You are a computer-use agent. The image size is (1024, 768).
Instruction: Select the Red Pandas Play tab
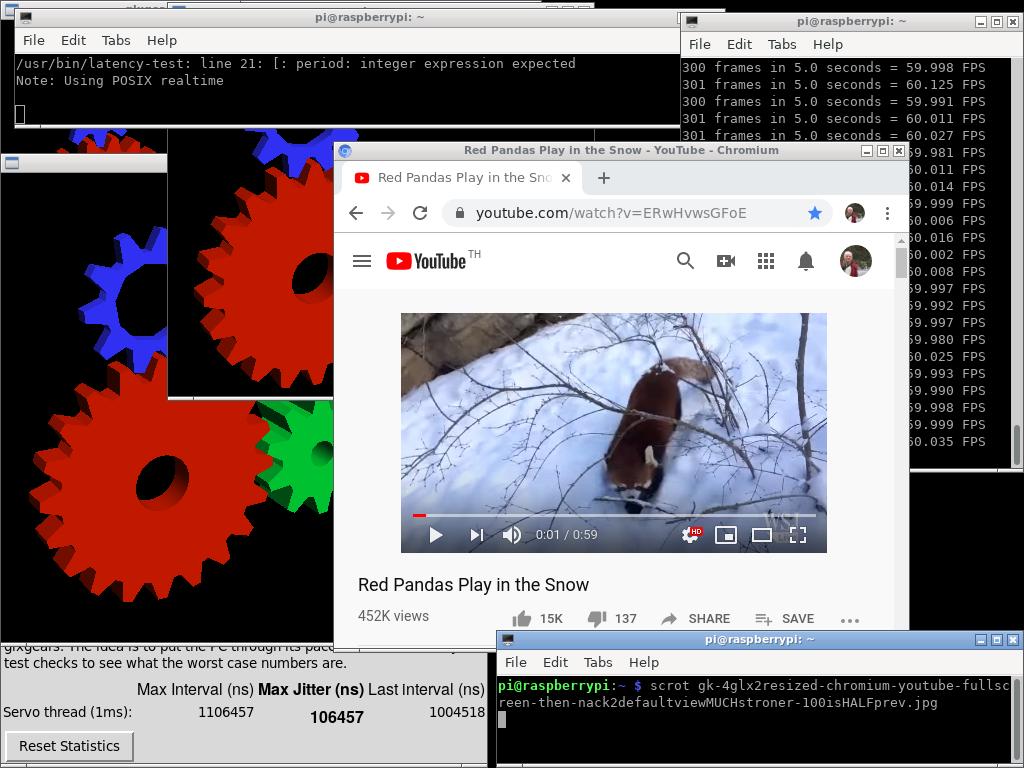(x=462, y=178)
